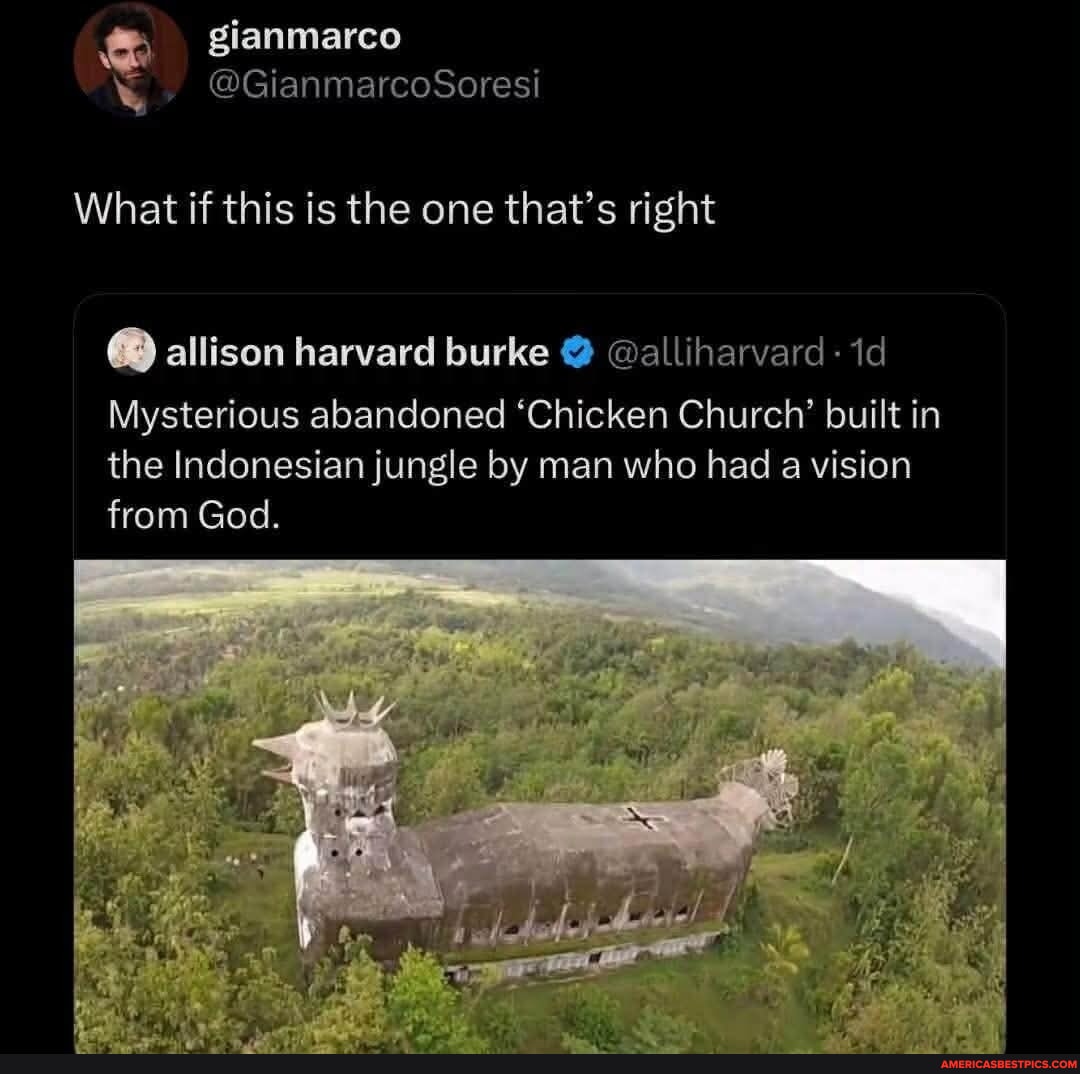Click the AMERICASBESTPICS.COM watermark
Image resolution: width=1080 pixels, height=1074 pixels.
point(1008,1064)
